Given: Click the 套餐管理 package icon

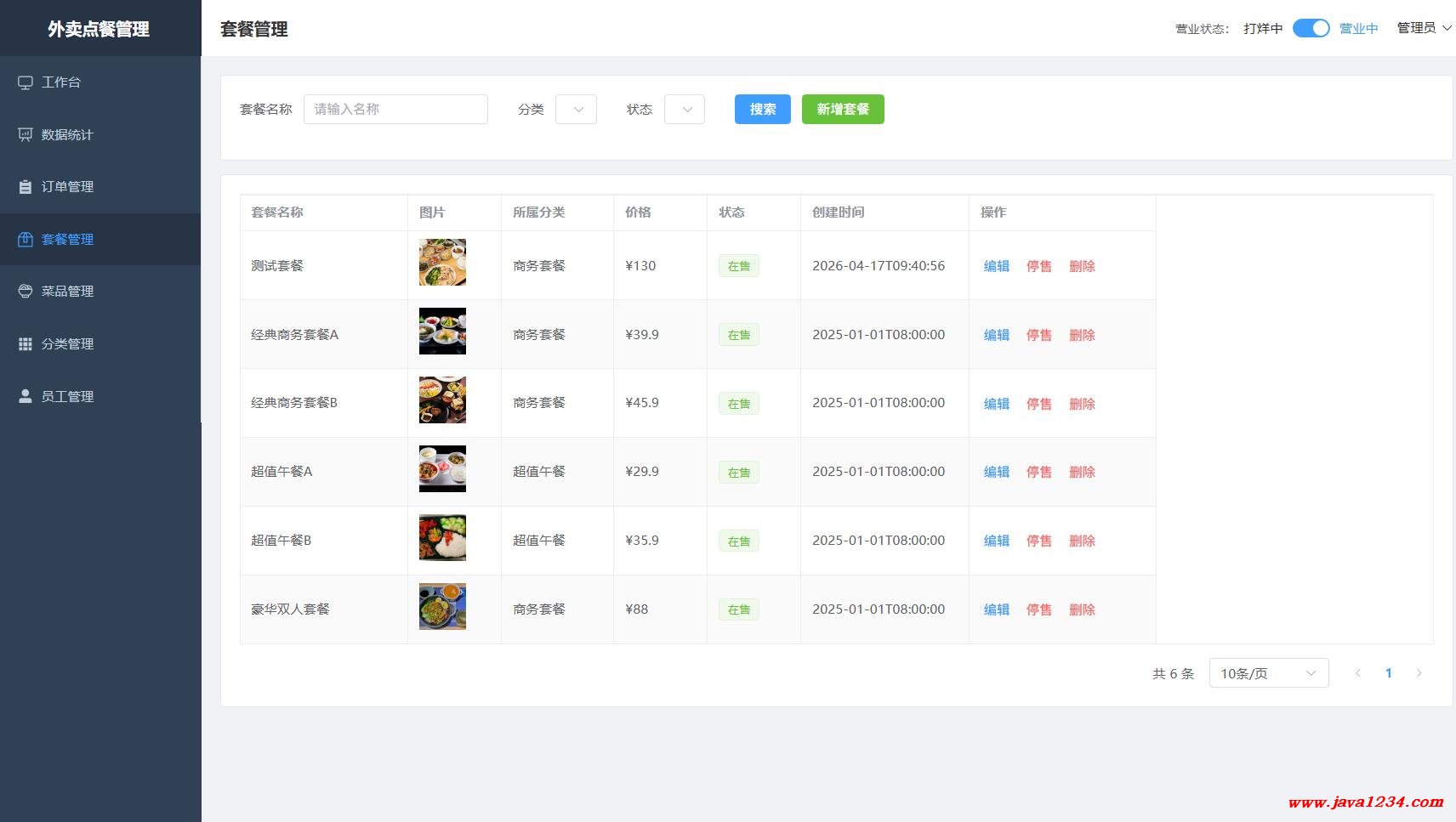Looking at the screenshot, I should (x=26, y=239).
